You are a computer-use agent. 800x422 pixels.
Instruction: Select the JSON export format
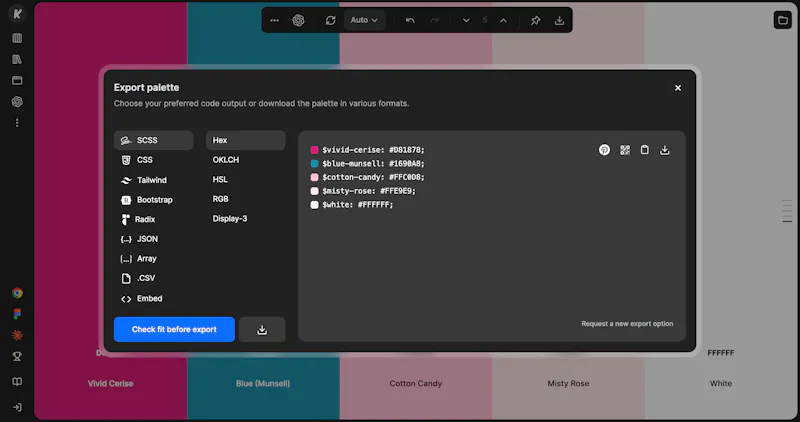154,239
